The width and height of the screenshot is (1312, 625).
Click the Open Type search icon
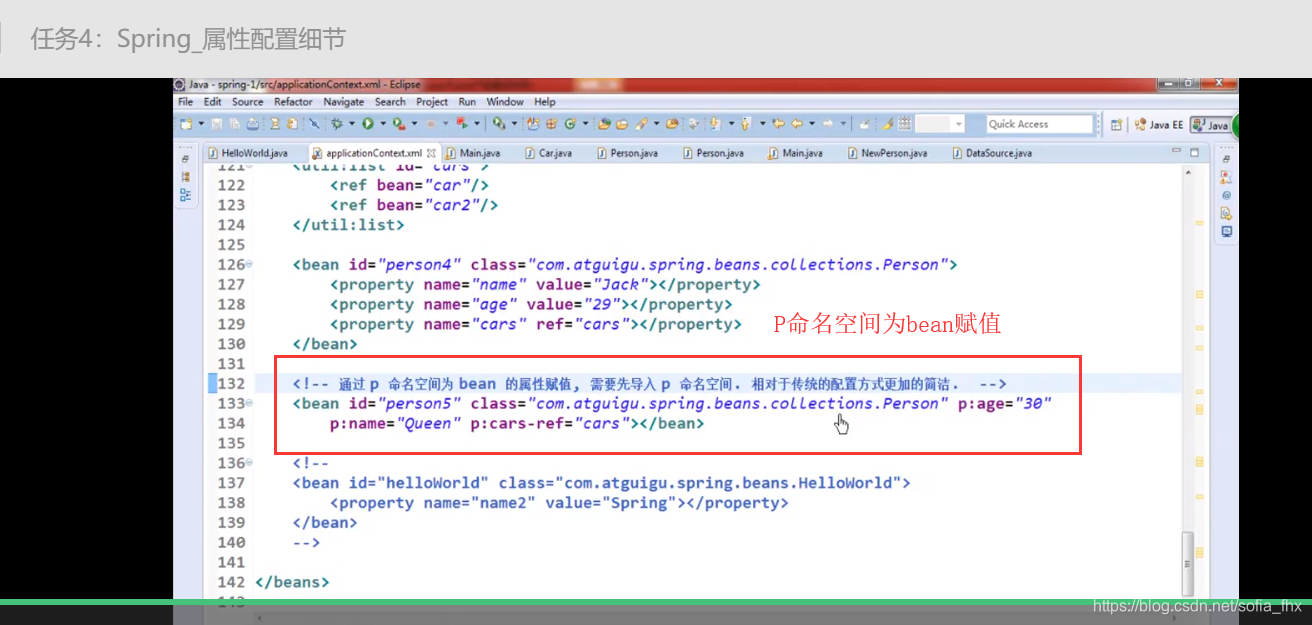604,124
